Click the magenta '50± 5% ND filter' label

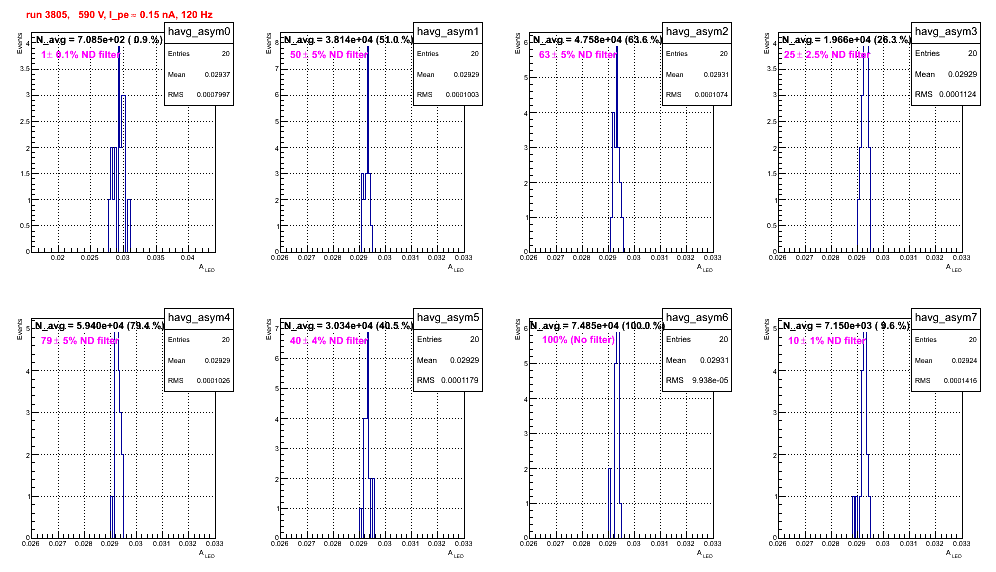tap(329, 55)
